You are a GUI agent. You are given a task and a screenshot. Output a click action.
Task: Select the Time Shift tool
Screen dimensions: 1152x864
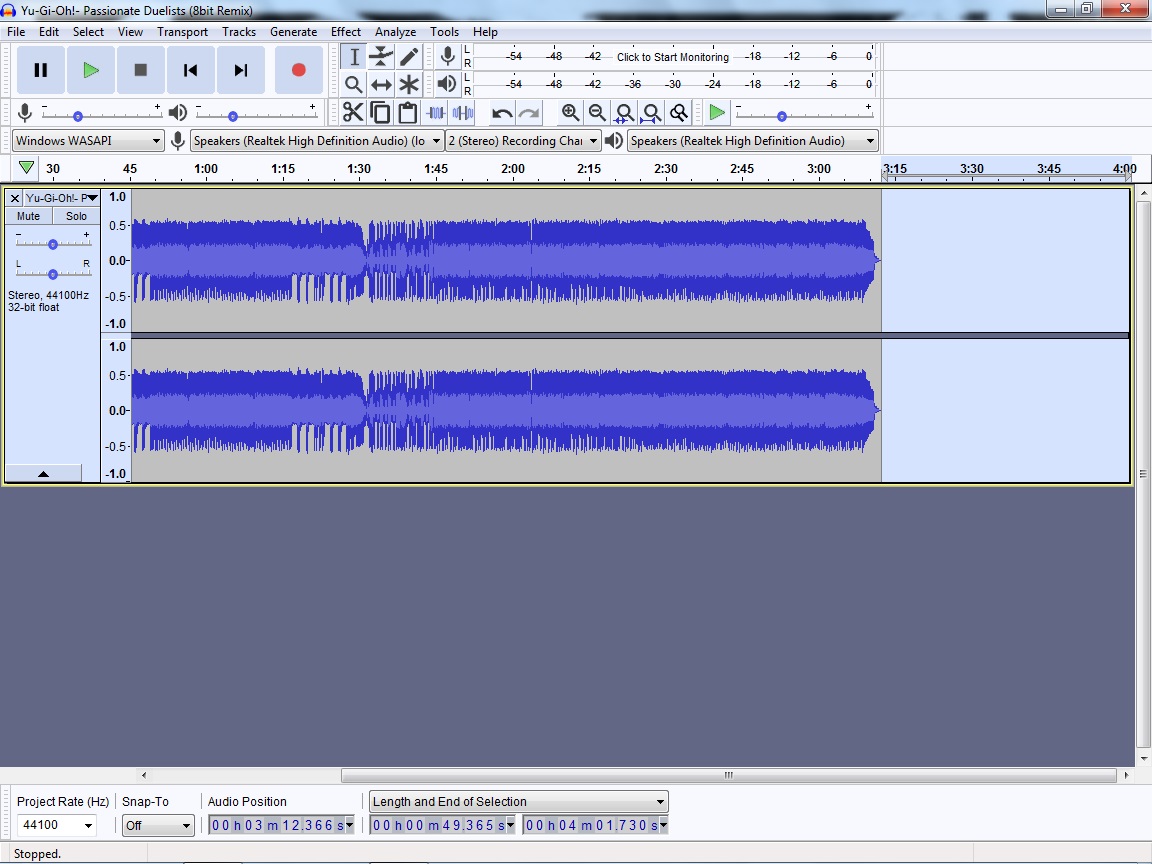(x=381, y=84)
